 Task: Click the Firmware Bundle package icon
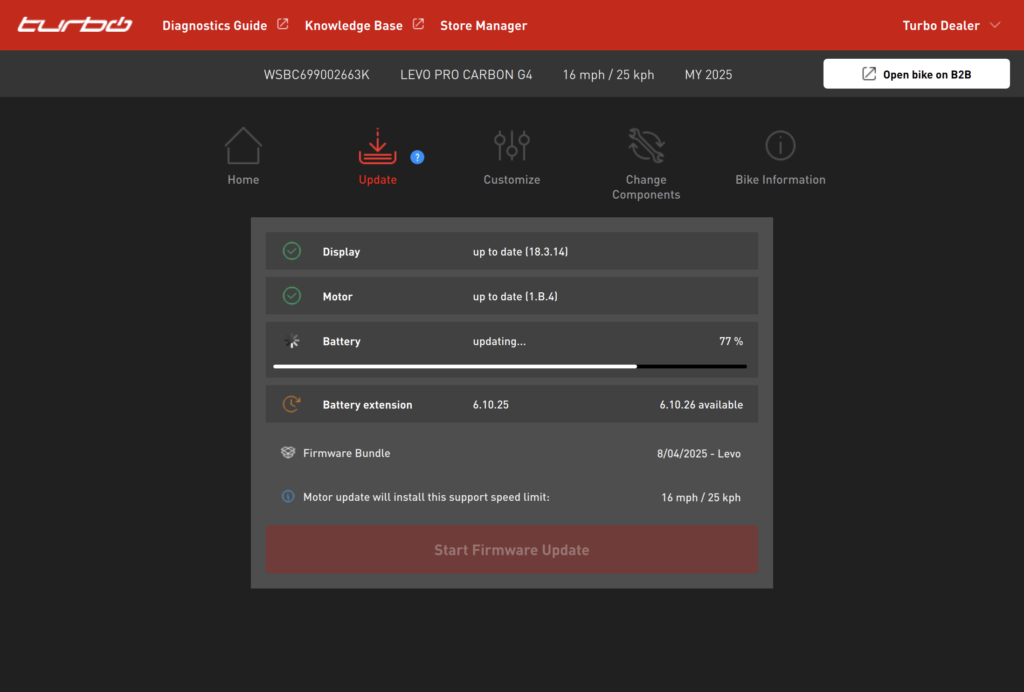coord(288,453)
